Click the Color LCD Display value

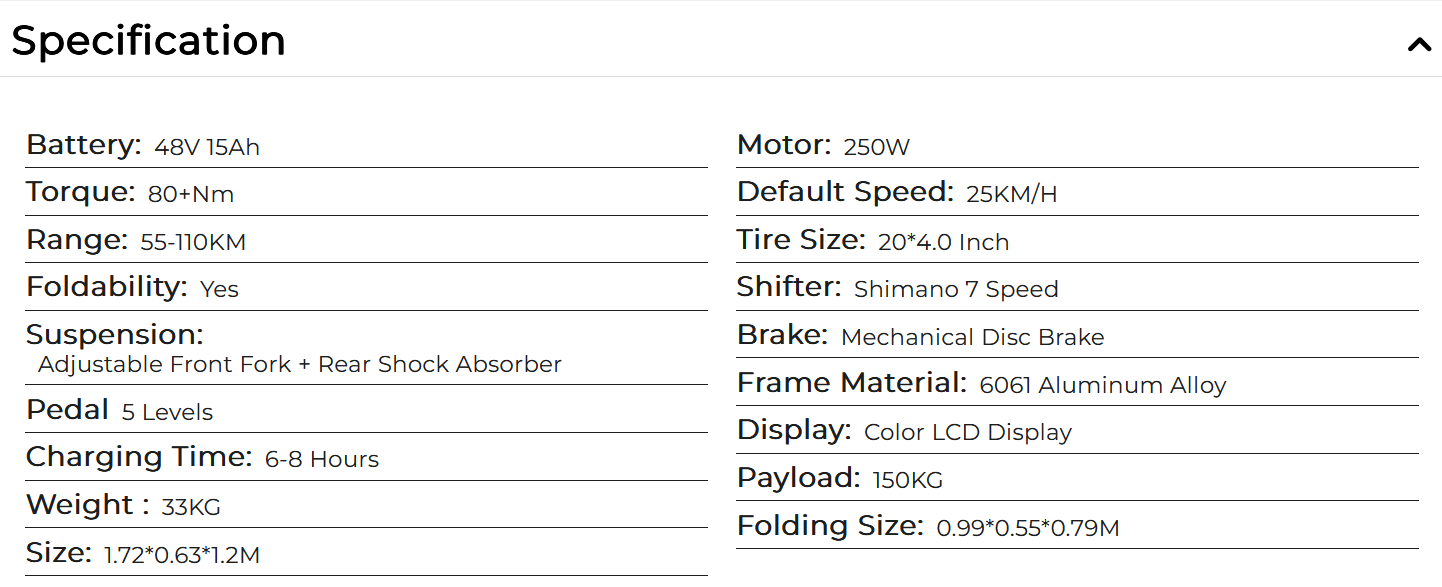point(968,433)
